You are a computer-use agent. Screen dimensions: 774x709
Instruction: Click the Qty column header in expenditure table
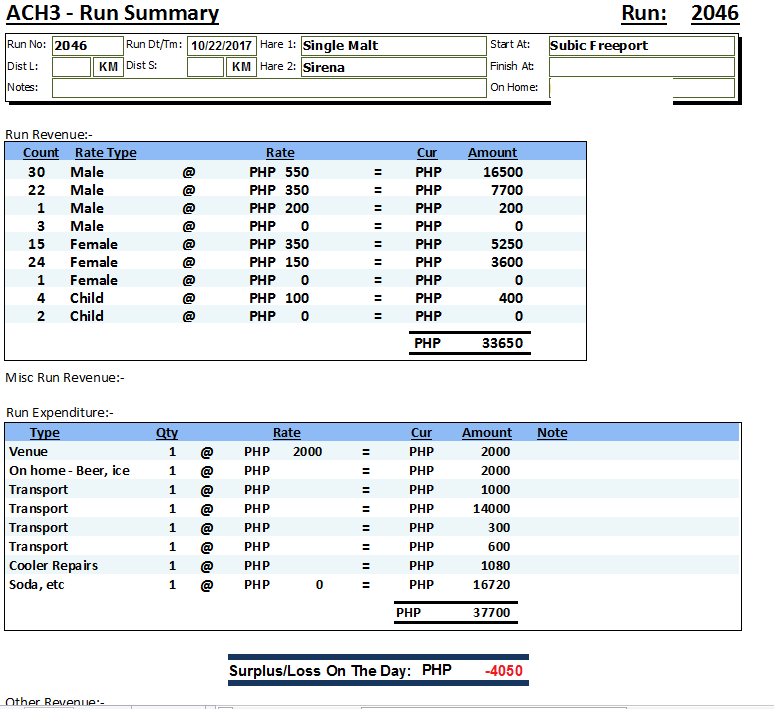(167, 433)
